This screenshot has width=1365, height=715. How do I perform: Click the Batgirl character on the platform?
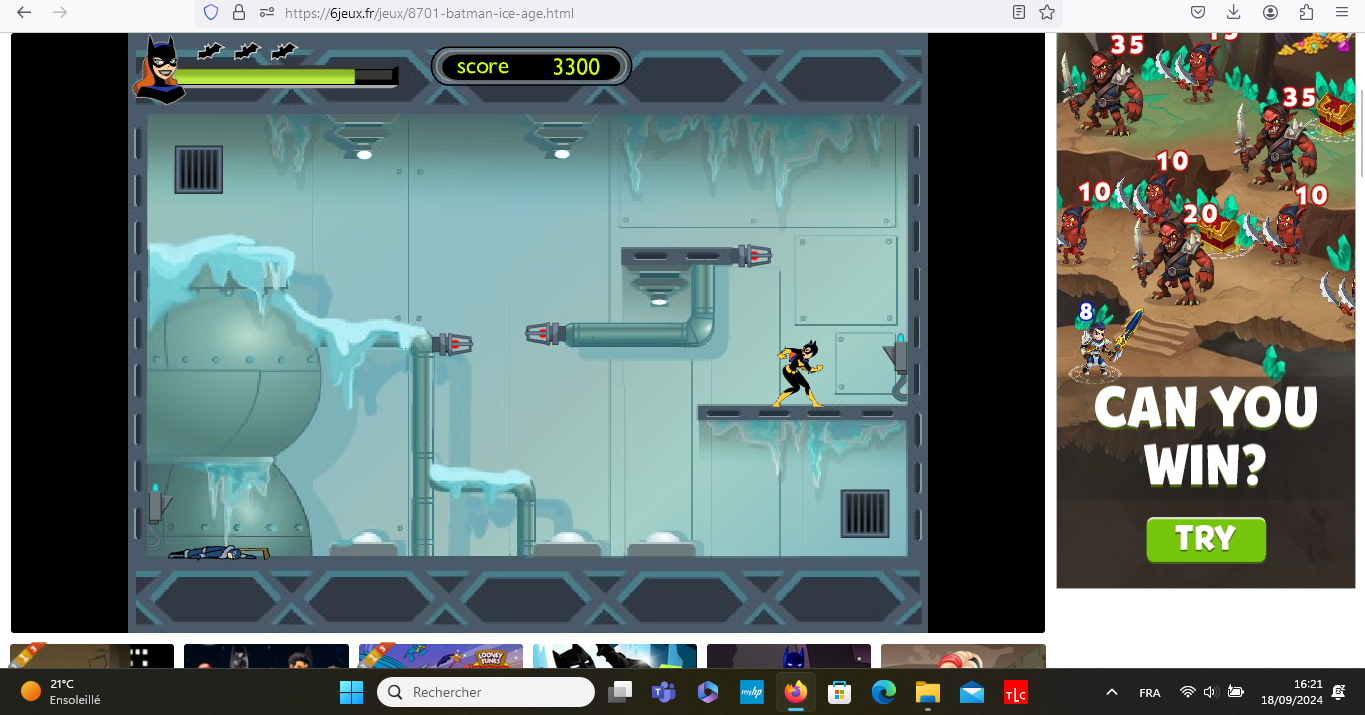coord(799,374)
